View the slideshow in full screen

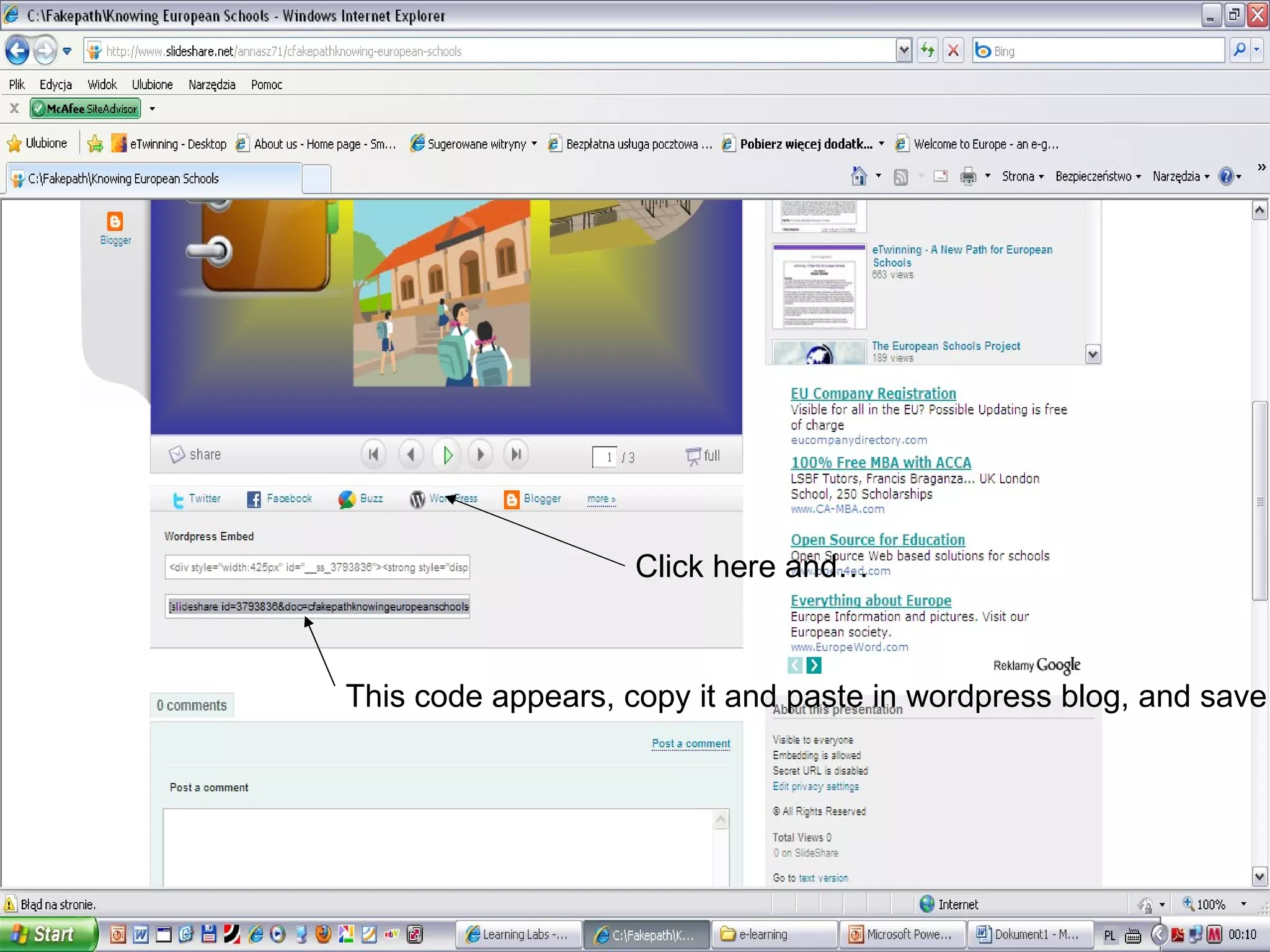coord(703,456)
